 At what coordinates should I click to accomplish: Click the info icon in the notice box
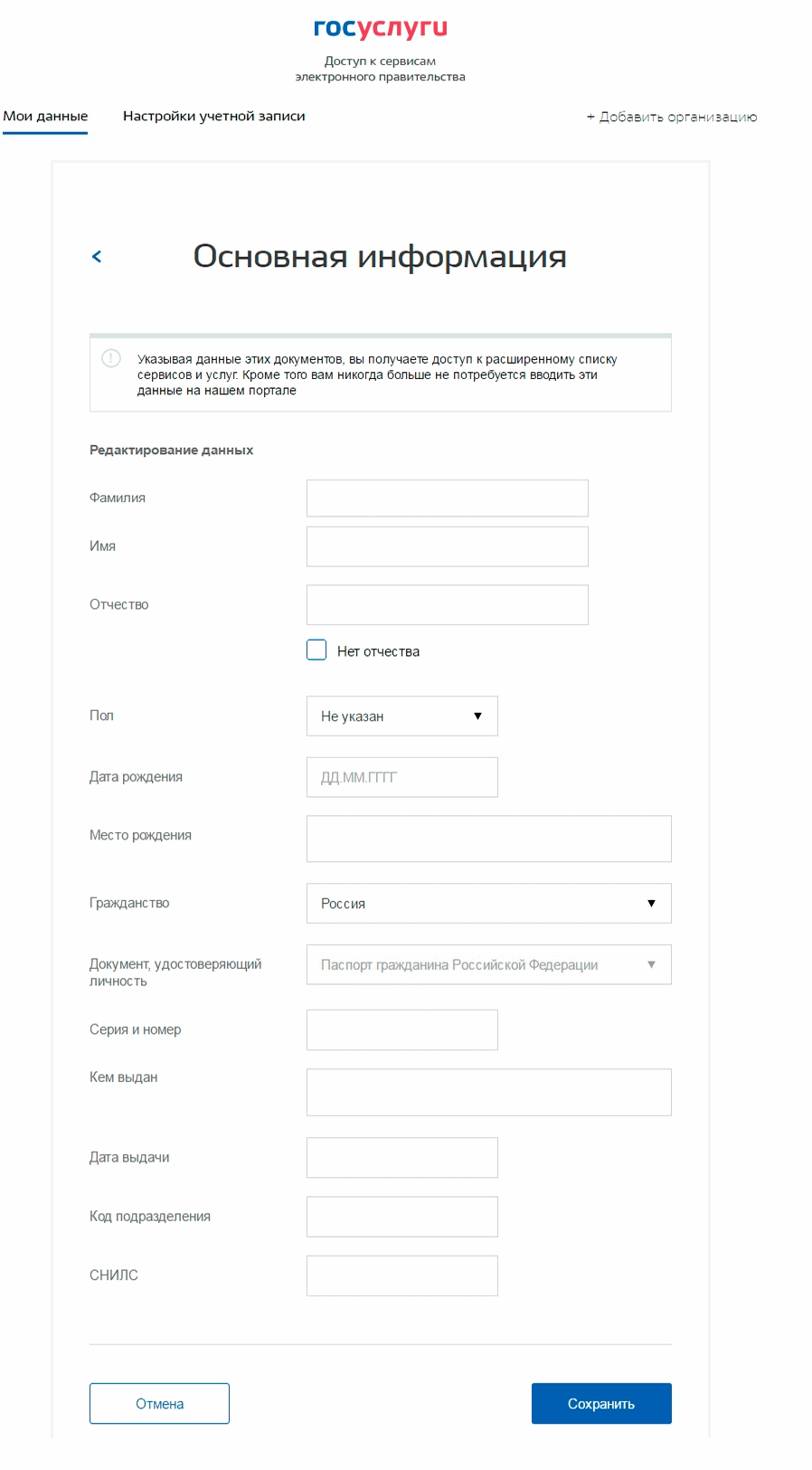(x=111, y=358)
